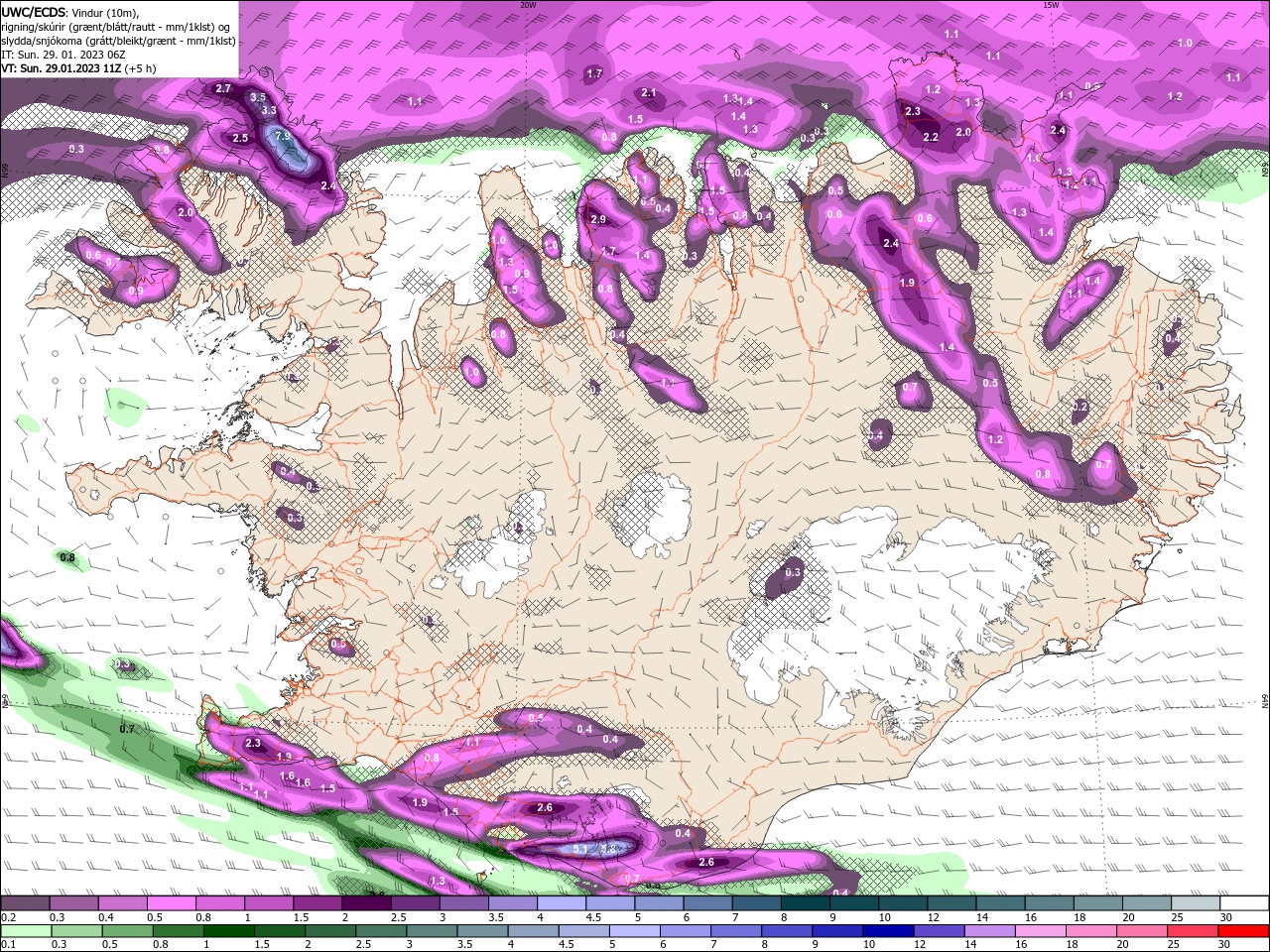Click the 3.3 precipitation value on map
The image size is (1270, 952).
(x=269, y=110)
